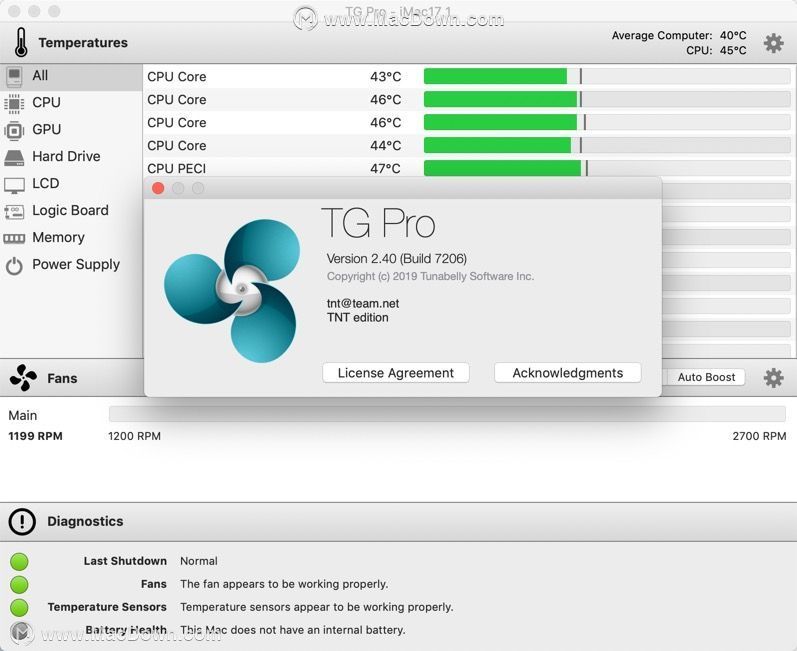
Task: Click the 44°C temperature value
Action: [x=385, y=145]
